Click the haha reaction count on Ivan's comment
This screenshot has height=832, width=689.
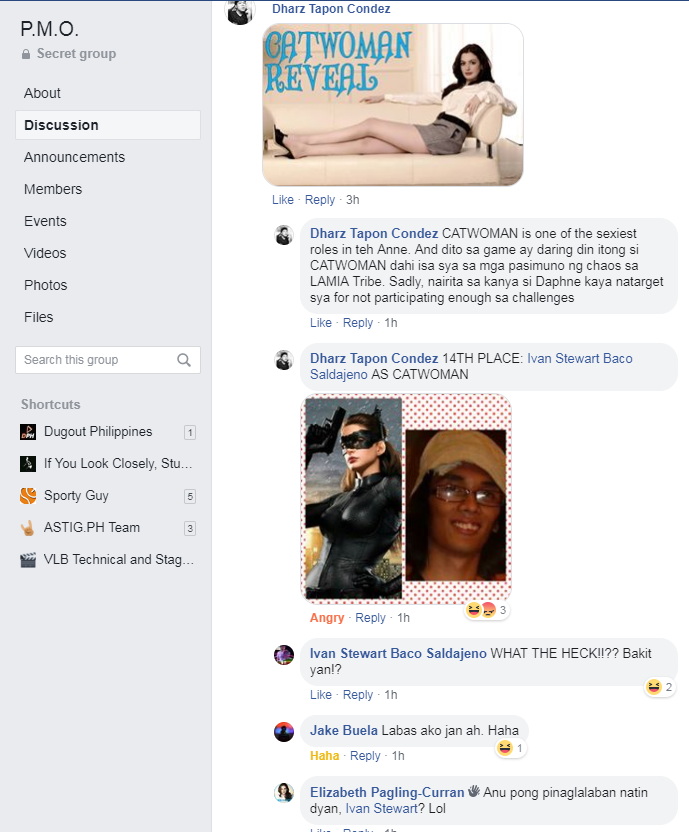click(x=660, y=687)
